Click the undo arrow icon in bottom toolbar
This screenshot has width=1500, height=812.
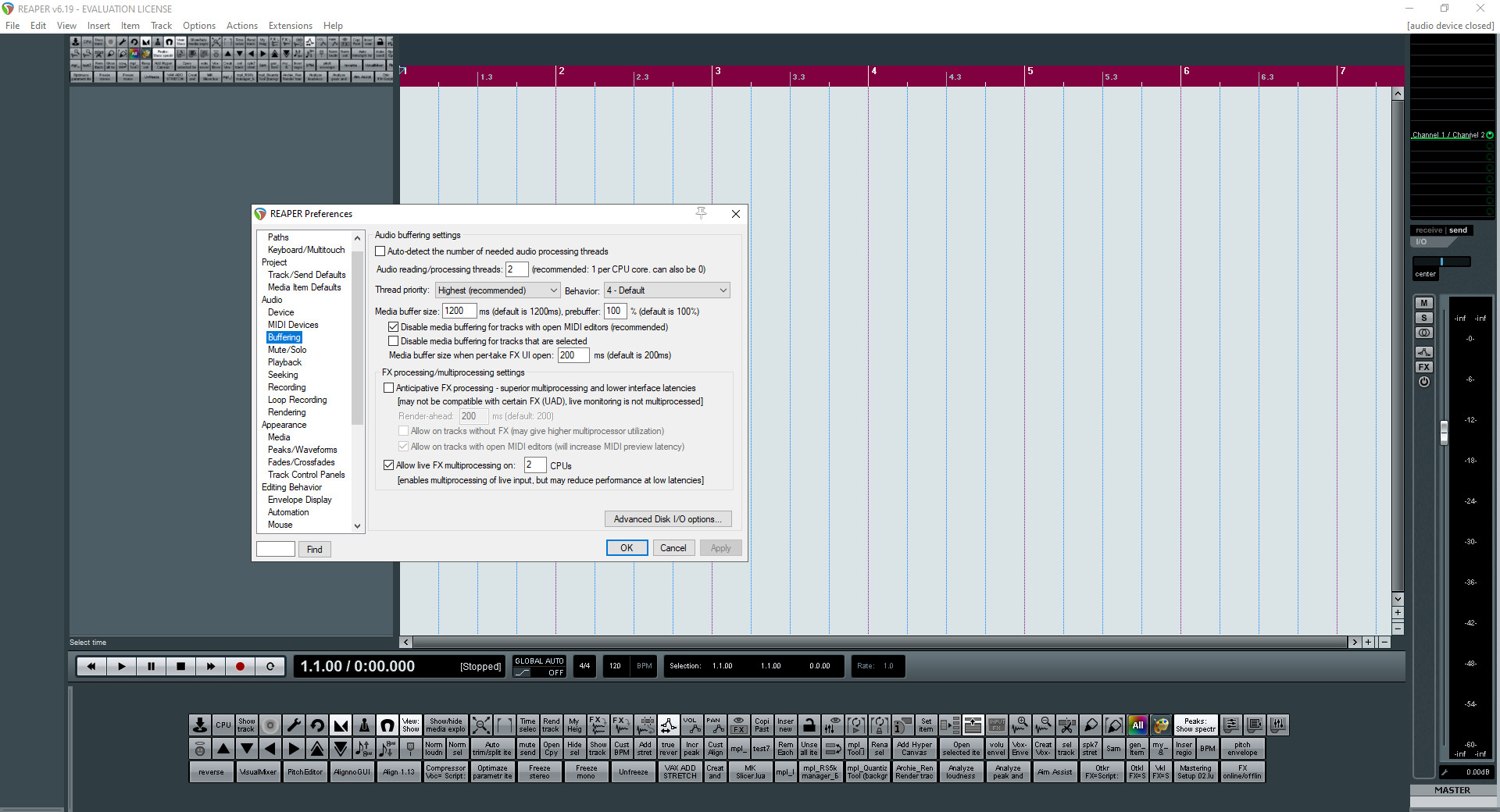click(317, 725)
